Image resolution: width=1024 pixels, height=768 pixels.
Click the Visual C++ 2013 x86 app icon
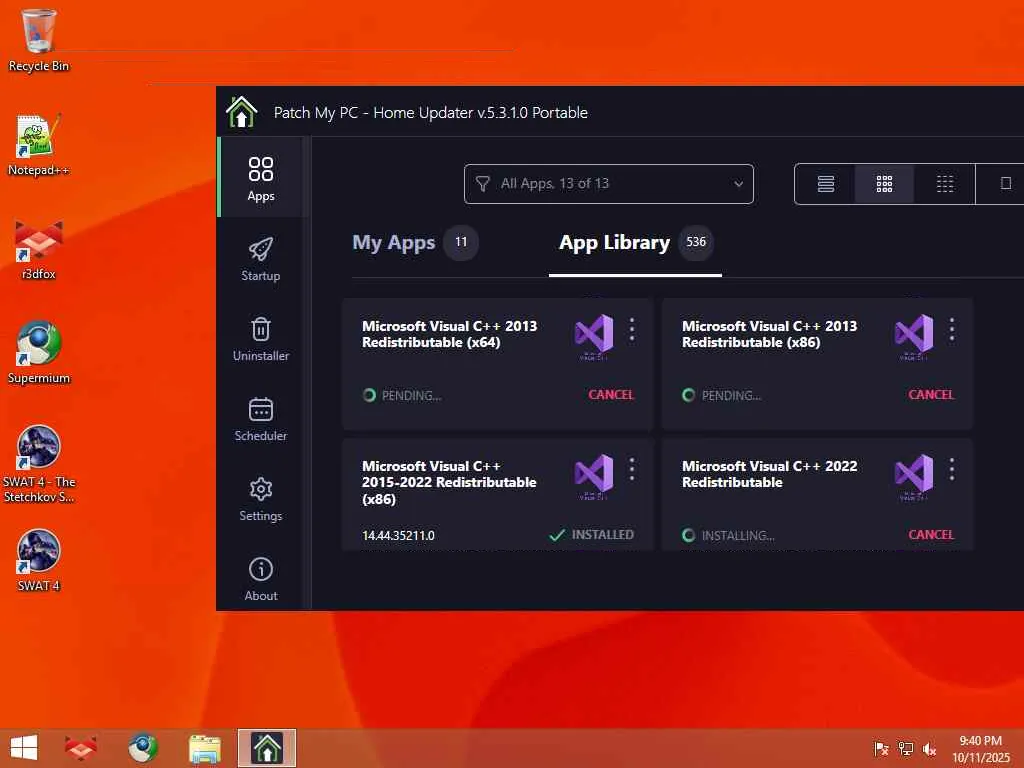(914, 336)
